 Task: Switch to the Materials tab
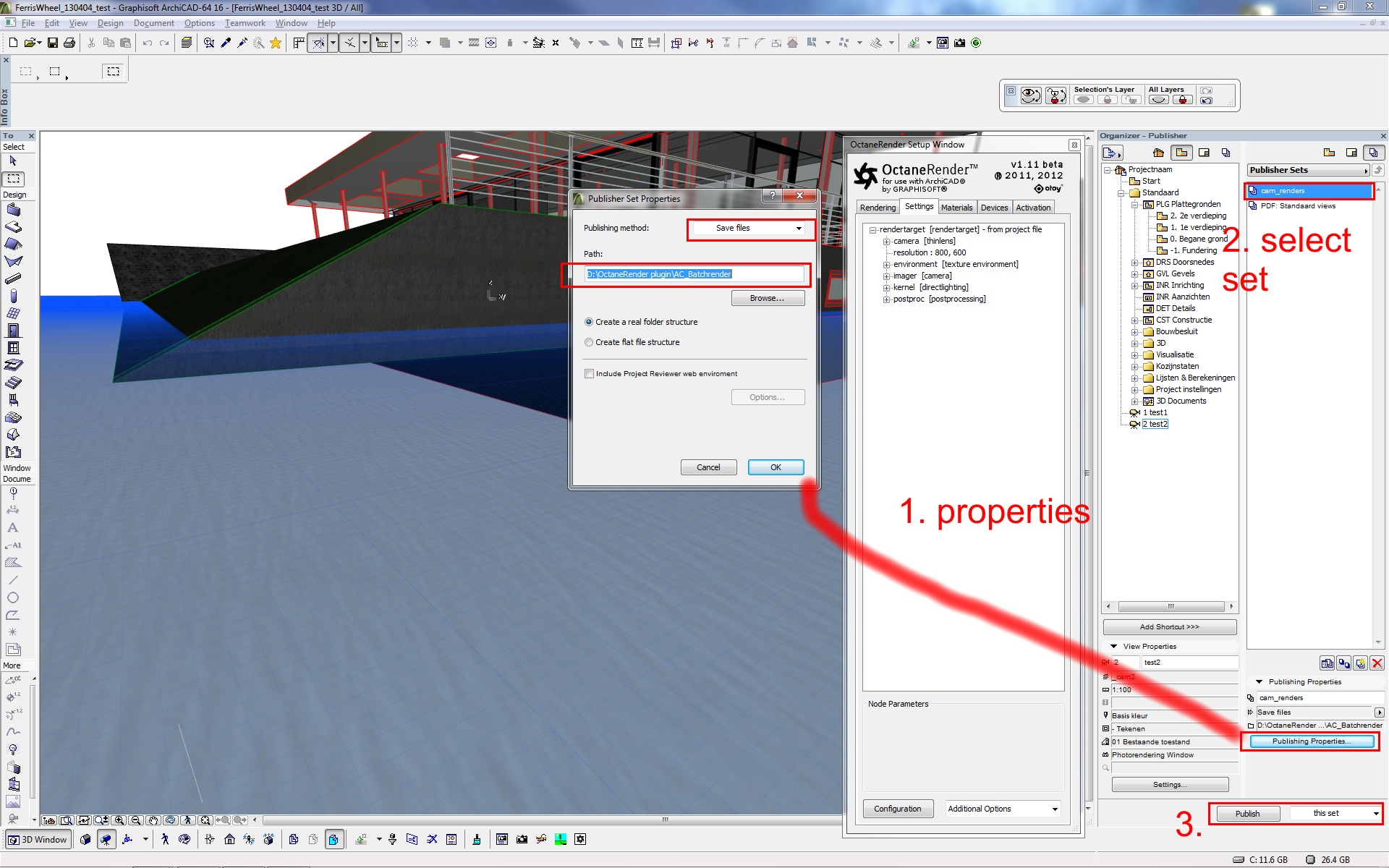pos(956,208)
